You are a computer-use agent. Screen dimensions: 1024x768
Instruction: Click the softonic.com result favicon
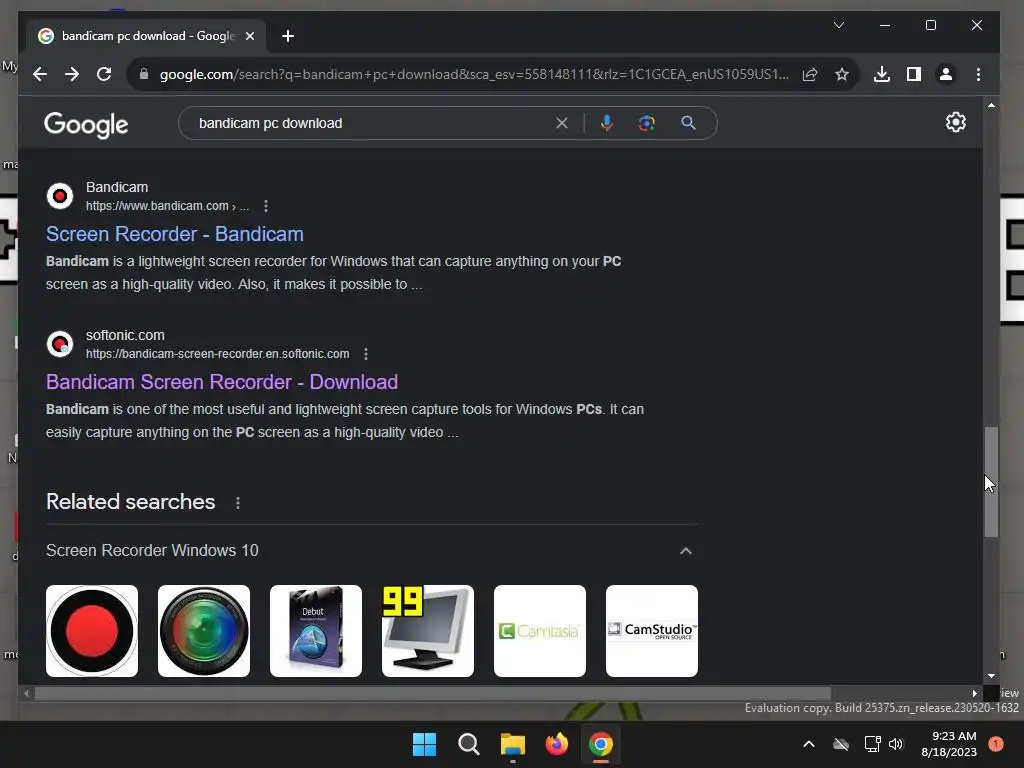point(60,344)
